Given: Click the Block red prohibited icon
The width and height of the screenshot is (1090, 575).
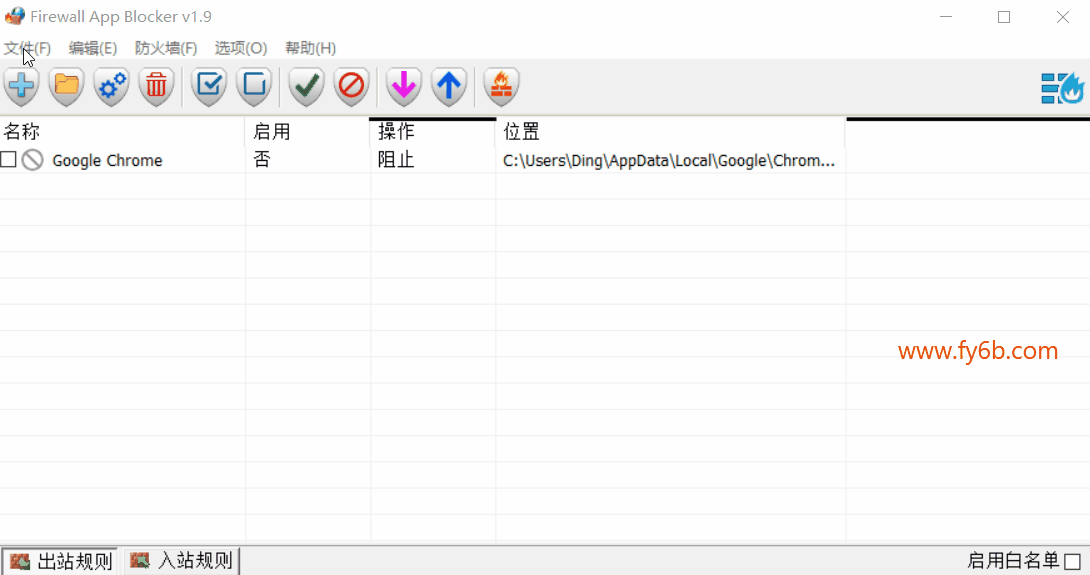Looking at the screenshot, I should coord(352,86).
